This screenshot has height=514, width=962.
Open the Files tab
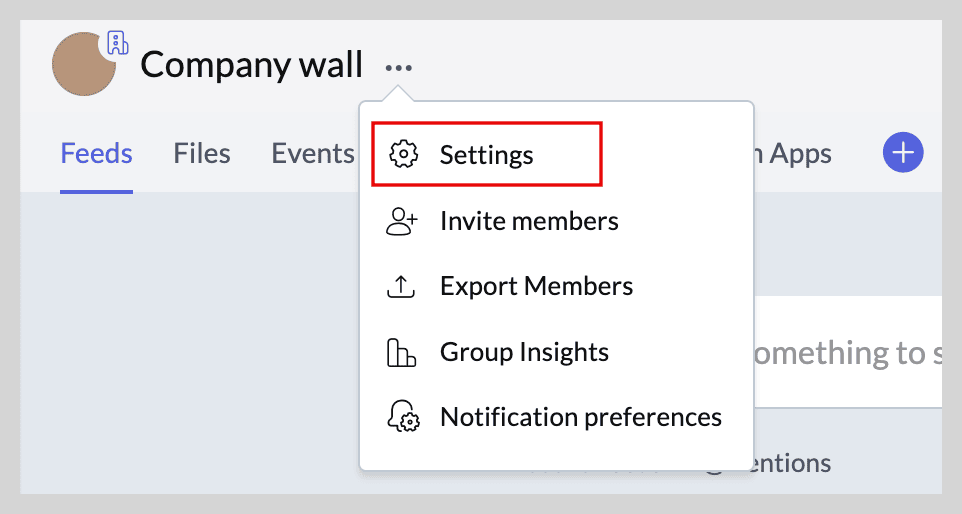(202, 154)
